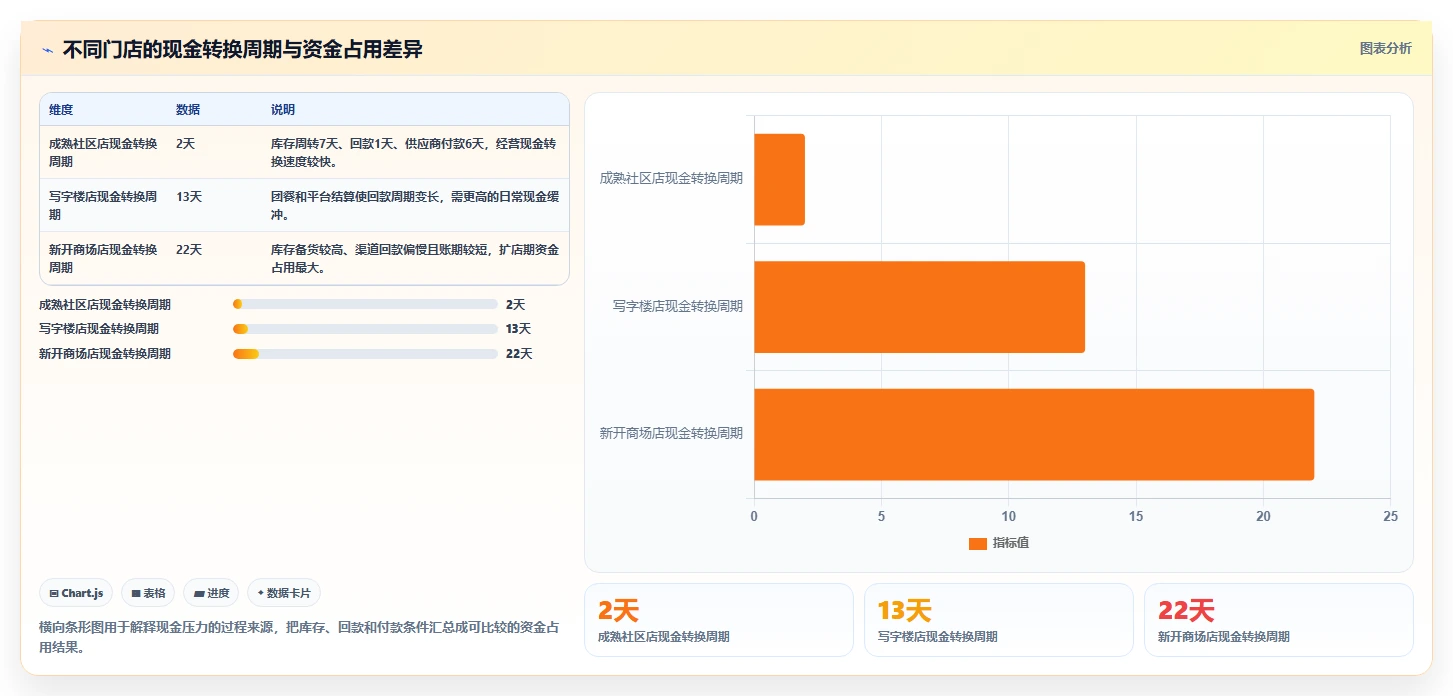The image size is (1453, 696).
Task: Click x-axis tick label 25
Action: [1390, 516]
